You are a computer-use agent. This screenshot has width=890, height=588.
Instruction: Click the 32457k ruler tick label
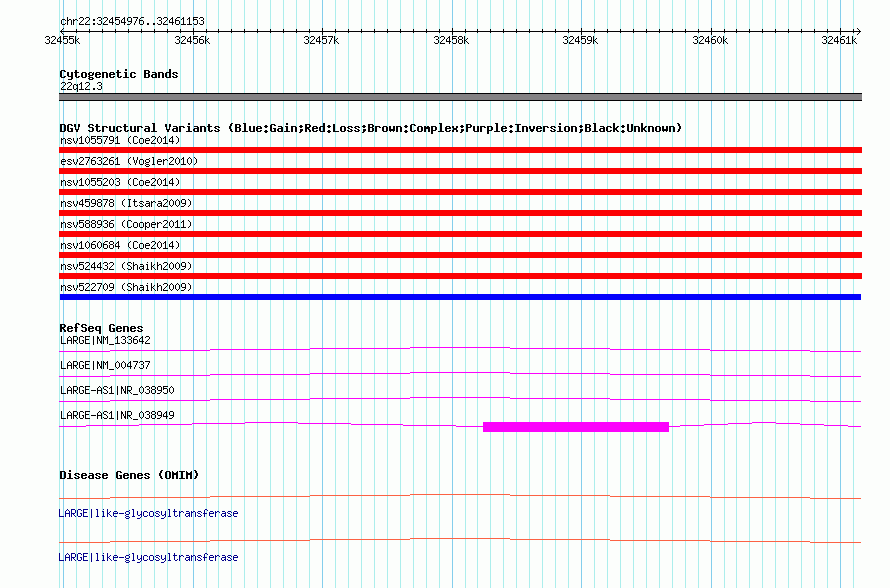[x=321, y=40]
